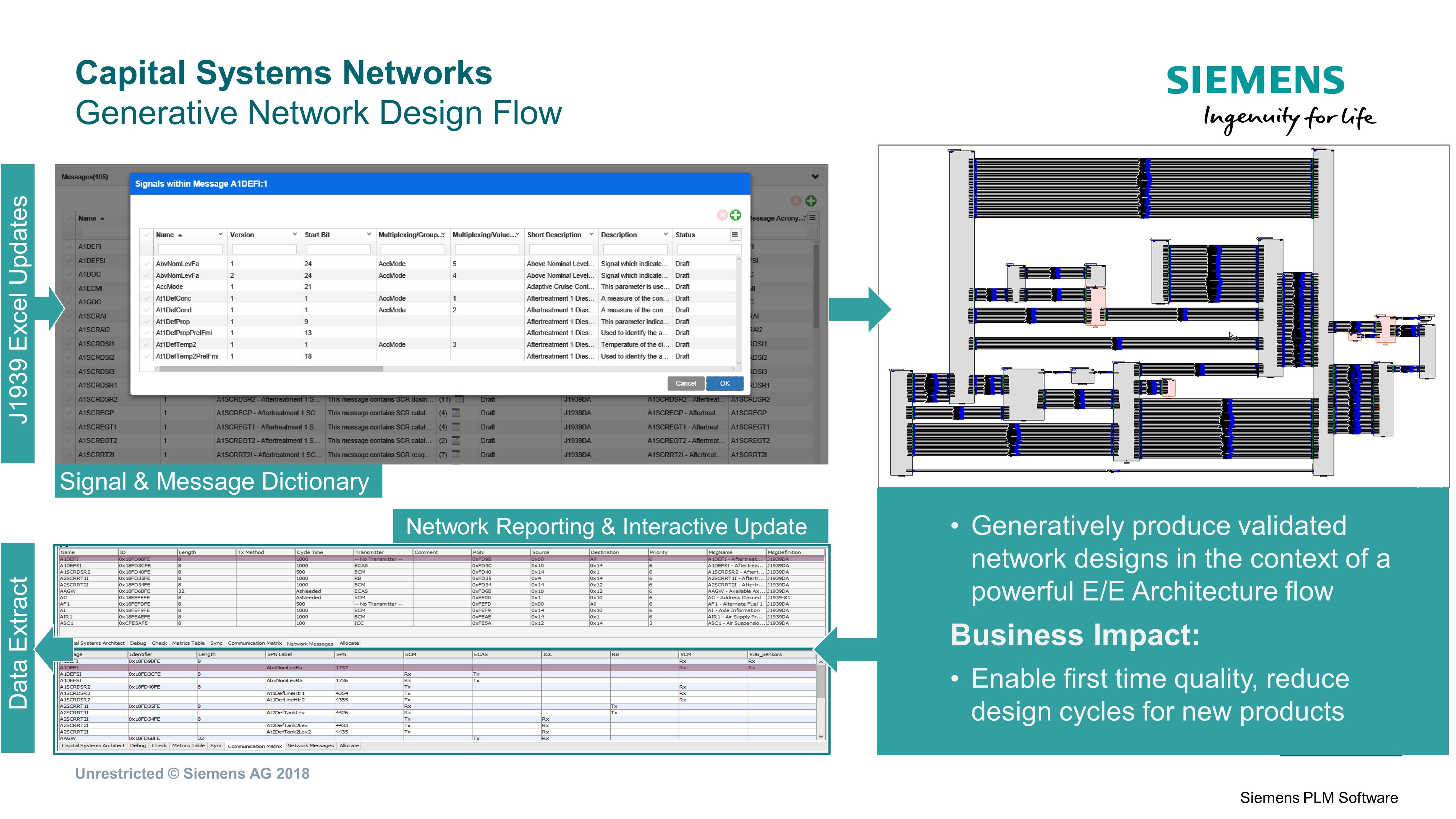The width and height of the screenshot is (1456, 819).
Task: Check the AbvNomLevFa version 2 row checkbox
Action: pos(146,276)
